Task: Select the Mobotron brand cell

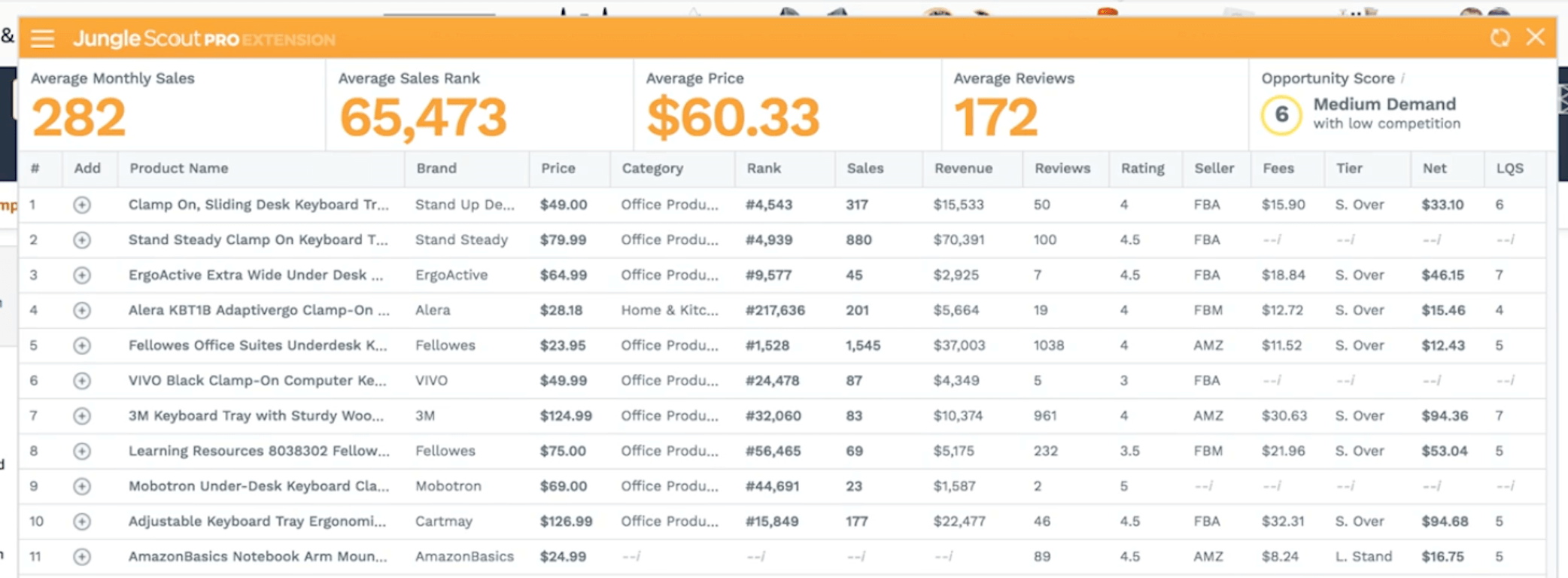Action: pos(448,486)
